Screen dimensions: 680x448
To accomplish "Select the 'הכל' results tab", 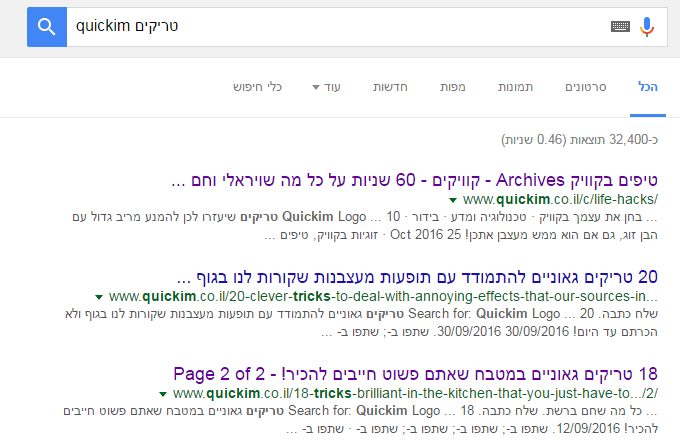I will click(648, 87).
